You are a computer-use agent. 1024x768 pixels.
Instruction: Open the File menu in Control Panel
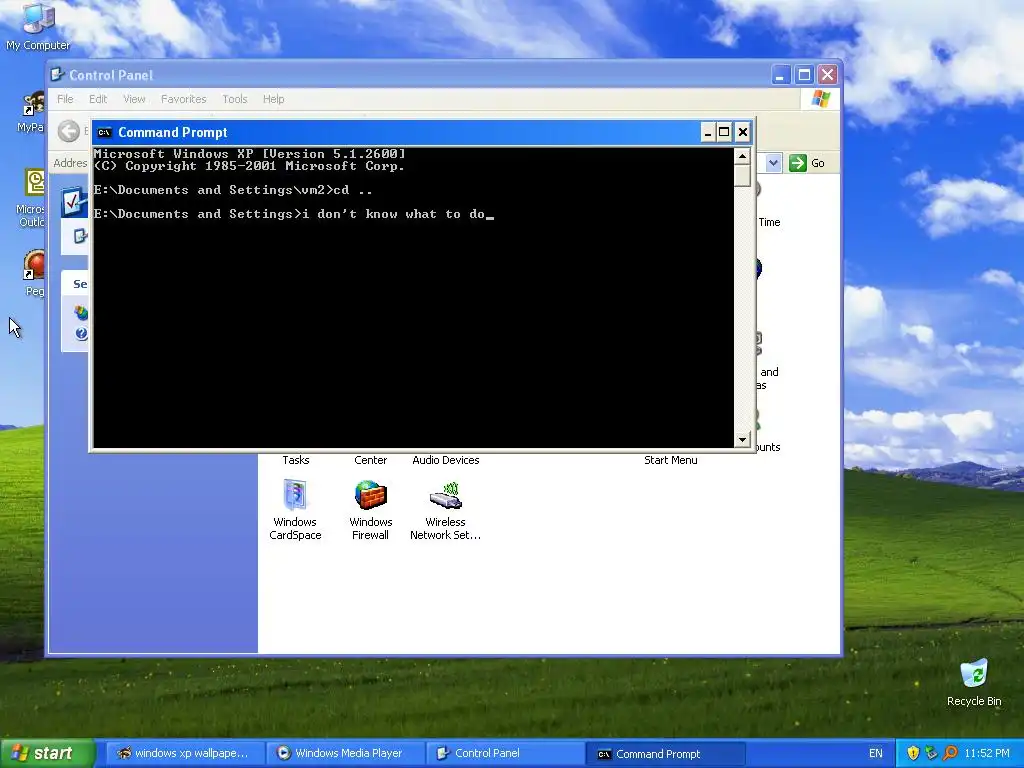(65, 99)
